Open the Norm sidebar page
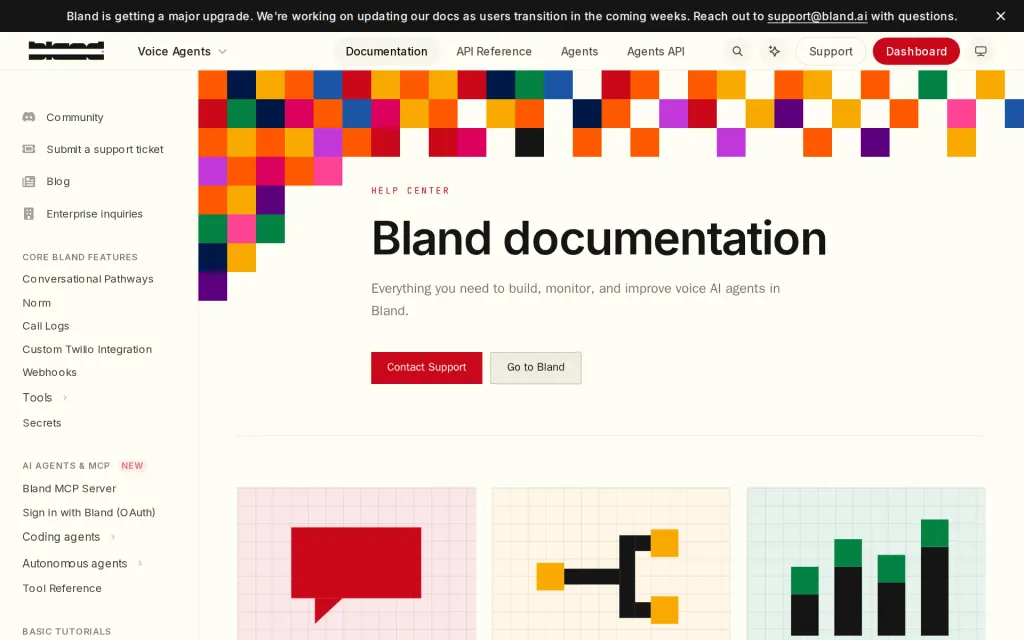The height and width of the screenshot is (640, 1024). point(37,303)
